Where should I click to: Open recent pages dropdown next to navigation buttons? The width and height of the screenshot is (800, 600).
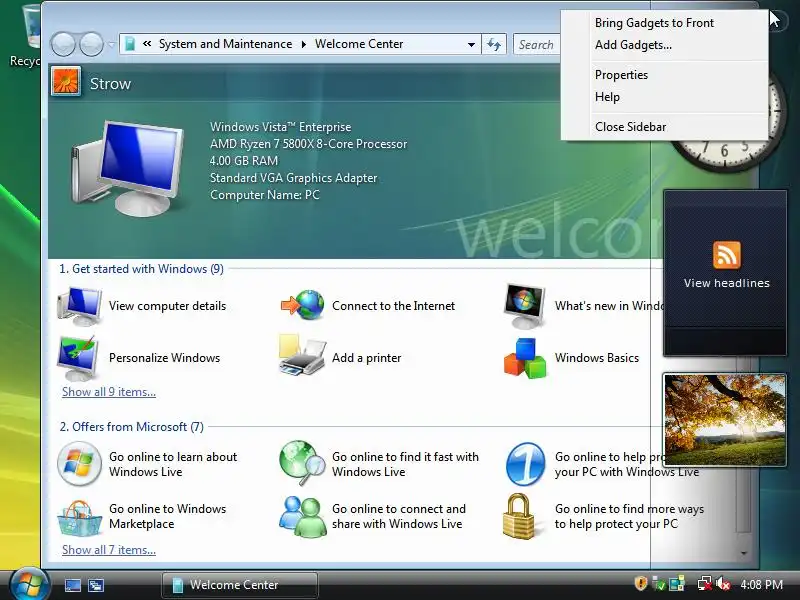coord(112,45)
